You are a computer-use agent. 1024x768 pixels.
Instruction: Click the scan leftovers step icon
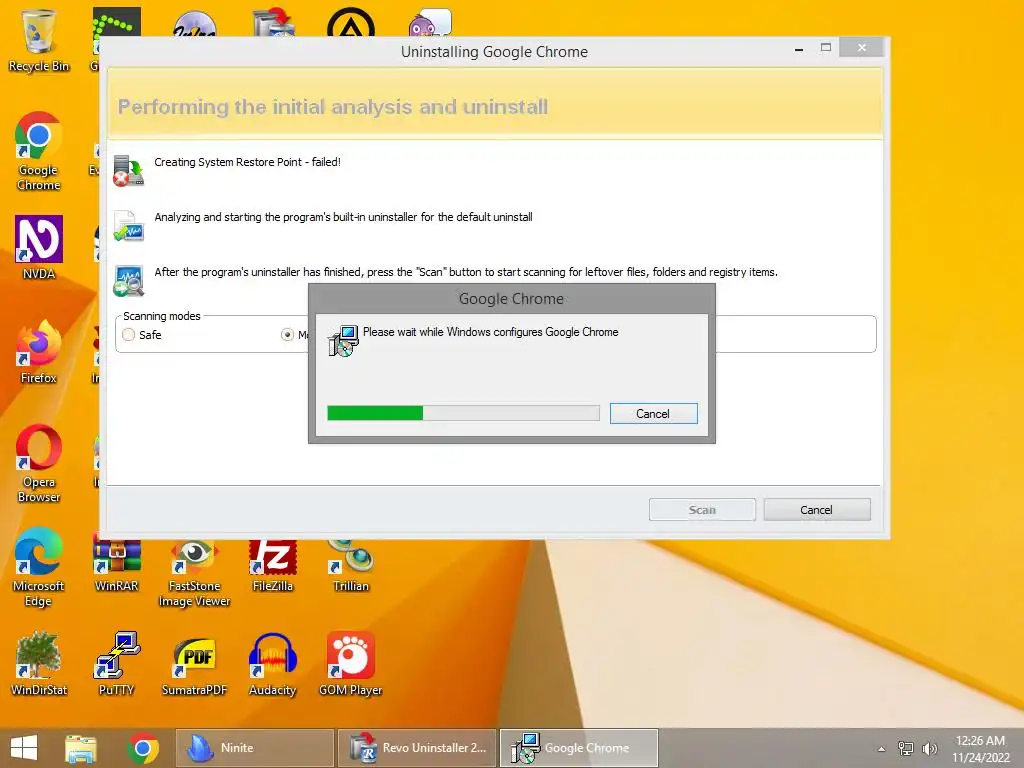pos(128,281)
